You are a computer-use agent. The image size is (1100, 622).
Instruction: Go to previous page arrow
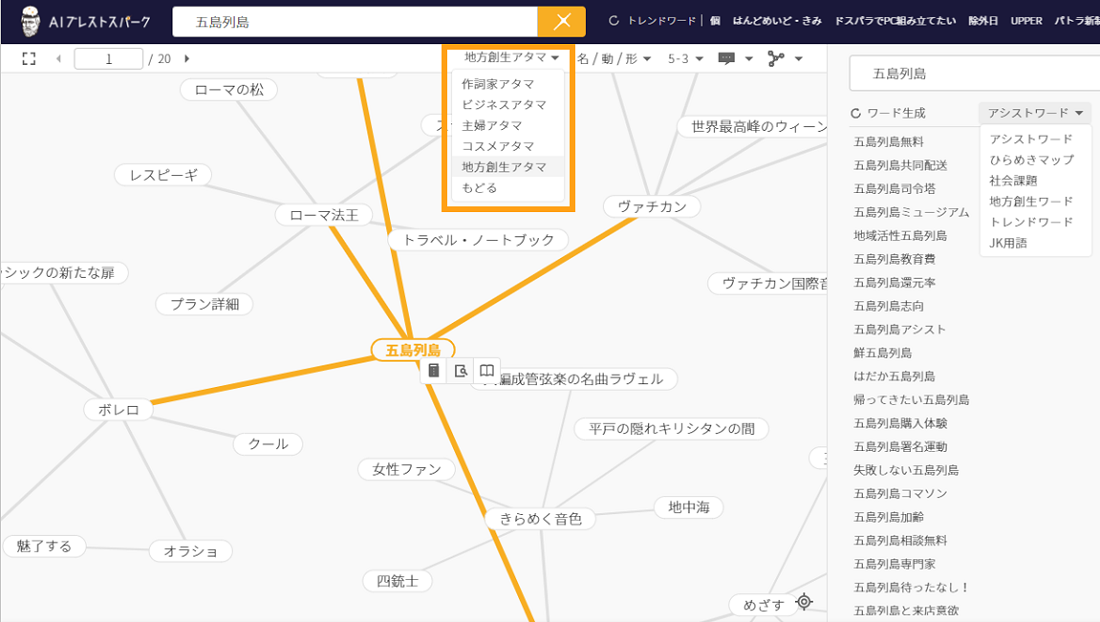click(59, 59)
